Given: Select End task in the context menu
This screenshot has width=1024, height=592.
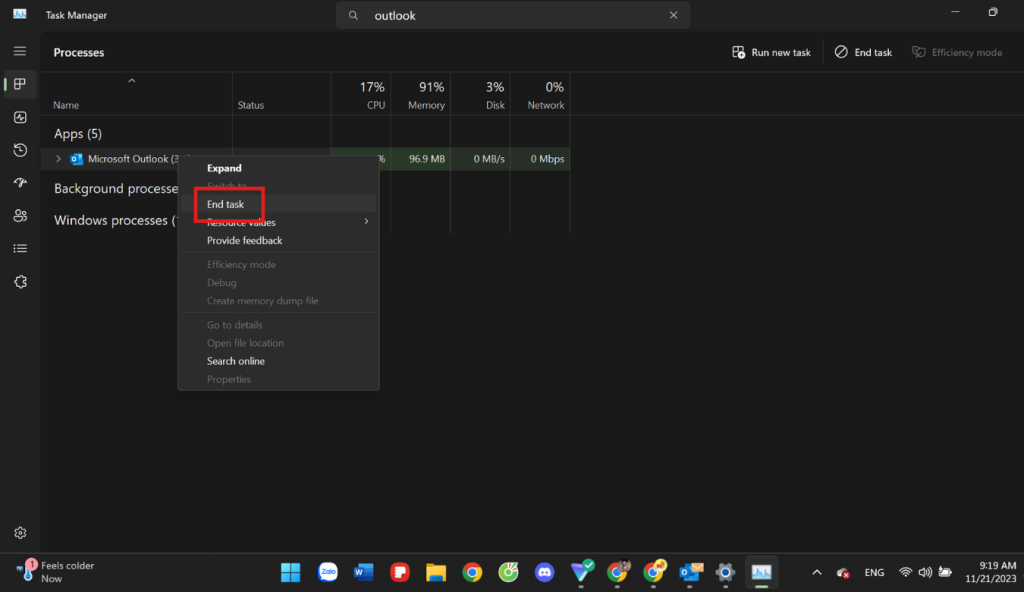Looking at the screenshot, I should pos(227,204).
